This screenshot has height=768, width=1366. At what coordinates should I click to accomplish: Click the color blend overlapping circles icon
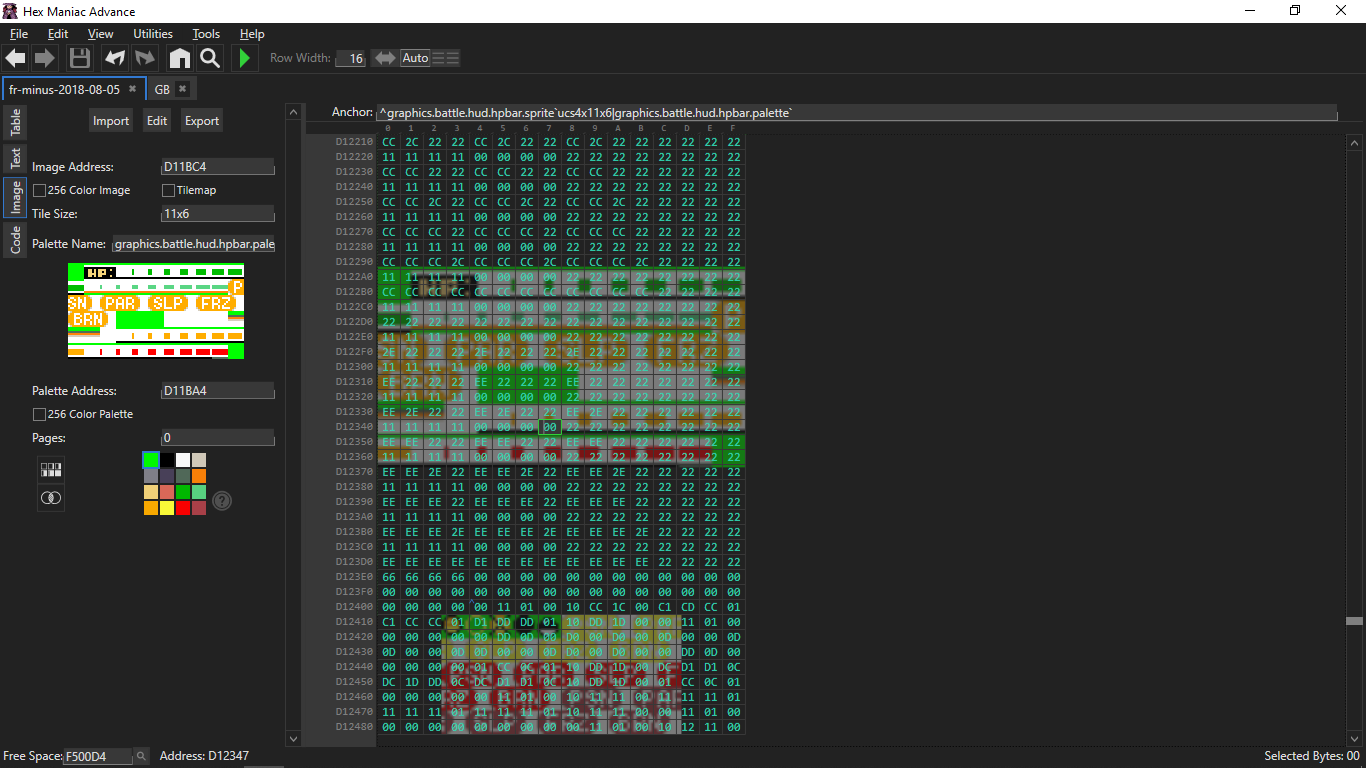coord(51,497)
